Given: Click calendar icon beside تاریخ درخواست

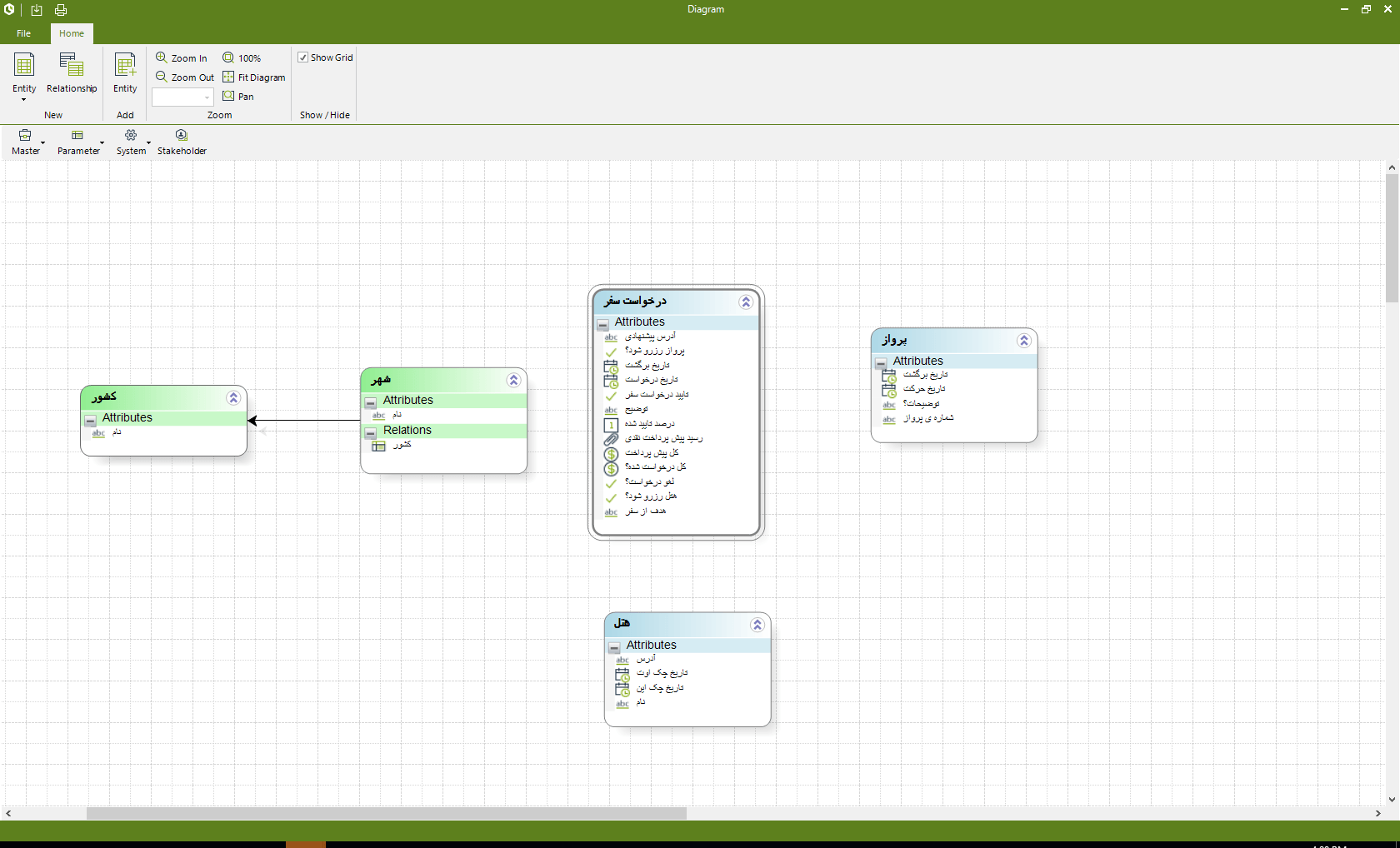Looking at the screenshot, I should coord(611,381).
